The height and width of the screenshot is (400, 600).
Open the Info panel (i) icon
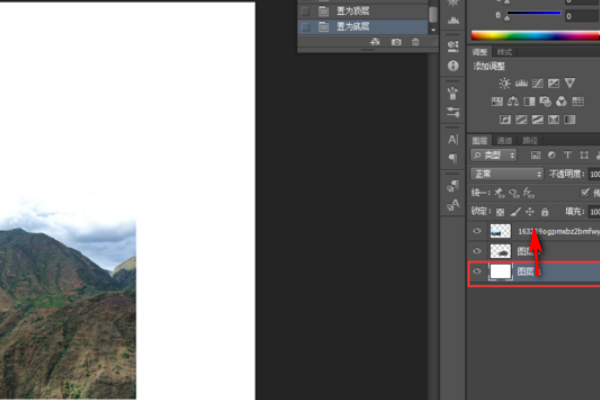click(x=453, y=66)
